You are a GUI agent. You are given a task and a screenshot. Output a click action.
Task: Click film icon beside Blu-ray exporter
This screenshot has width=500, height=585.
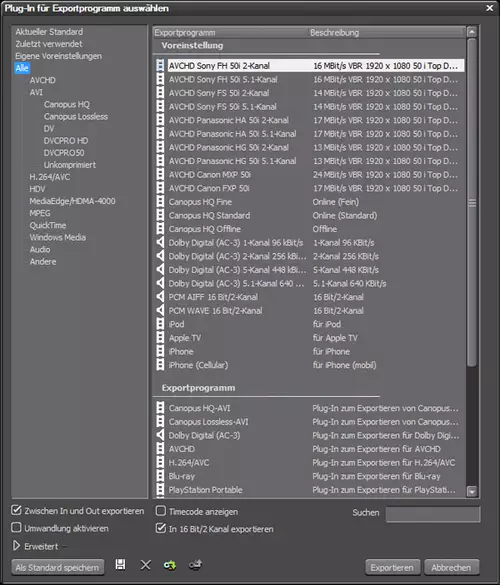pyautogui.click(x=160, y=476)
